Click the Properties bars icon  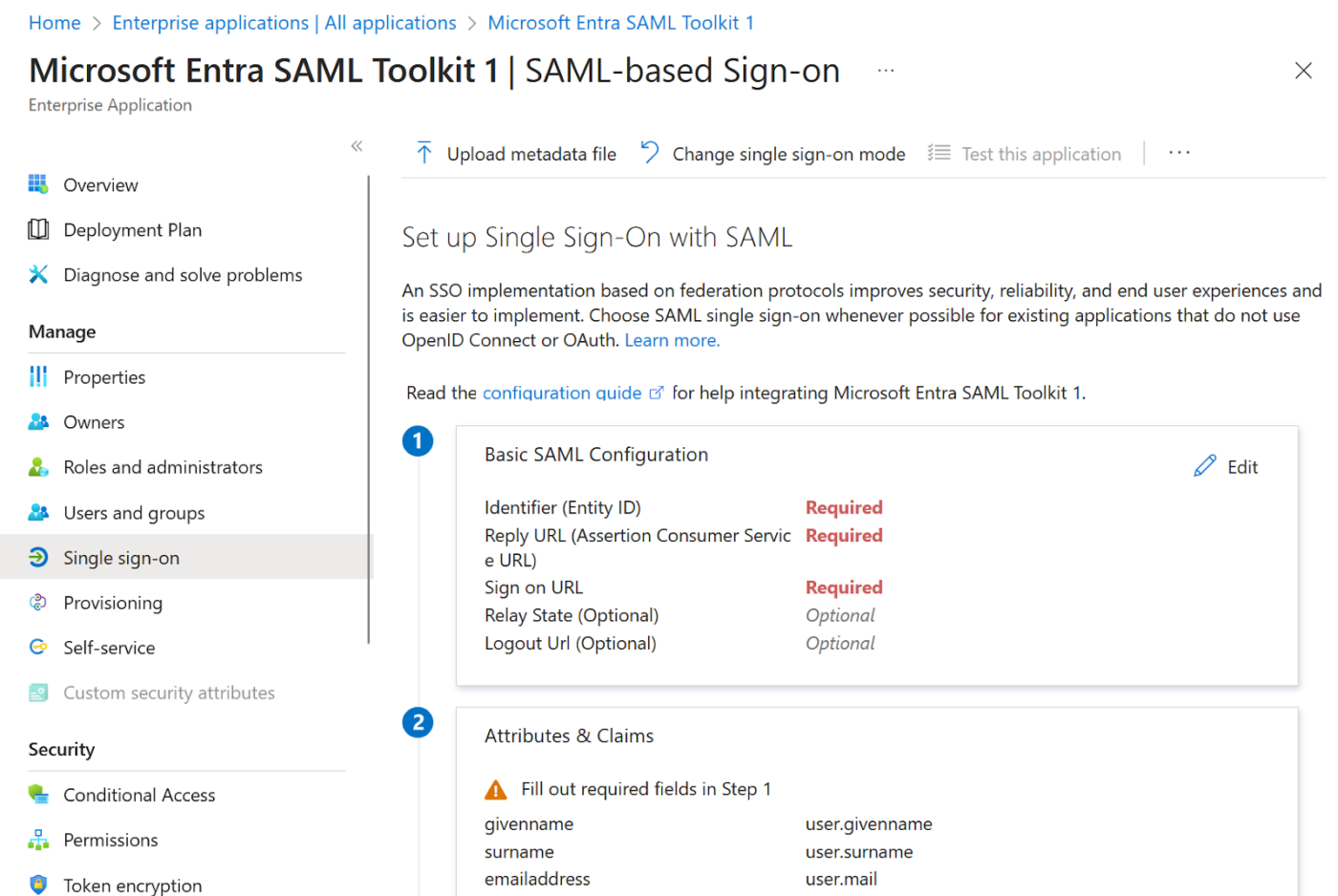tap(38, 376)
